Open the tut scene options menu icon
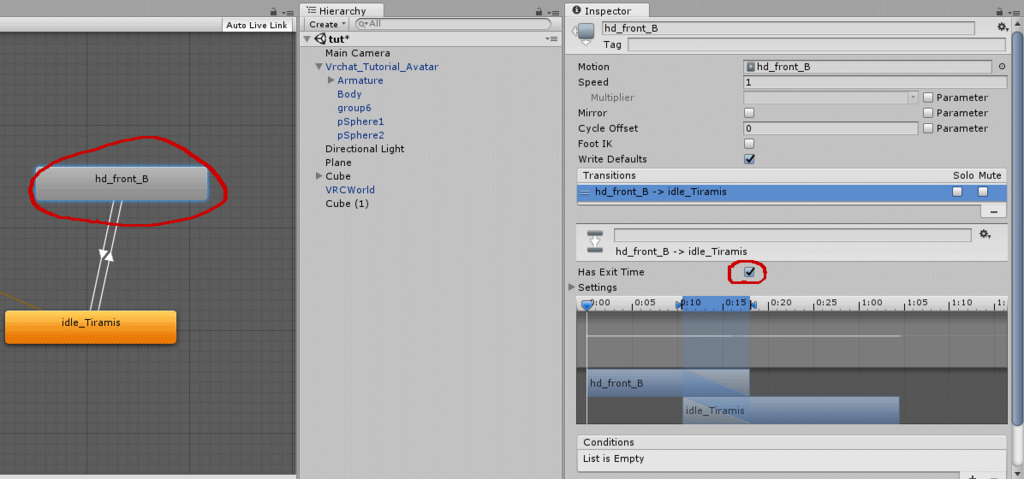Screen dimensions: 1024x479 coord(552,39)
